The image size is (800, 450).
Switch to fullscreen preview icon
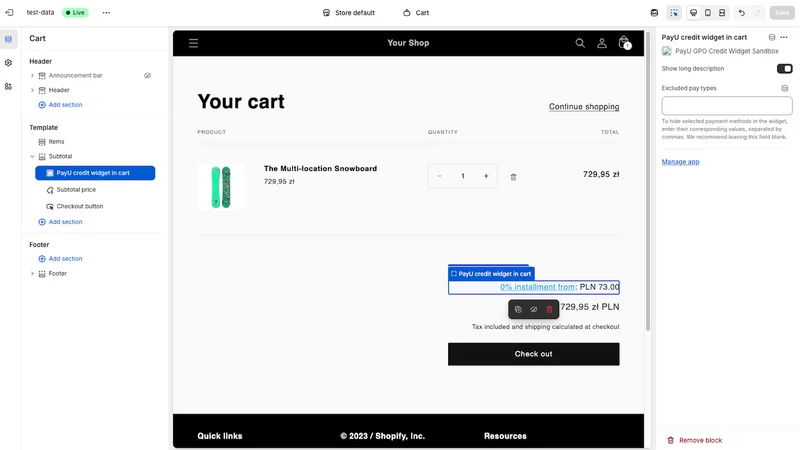[x=722, y=13]
